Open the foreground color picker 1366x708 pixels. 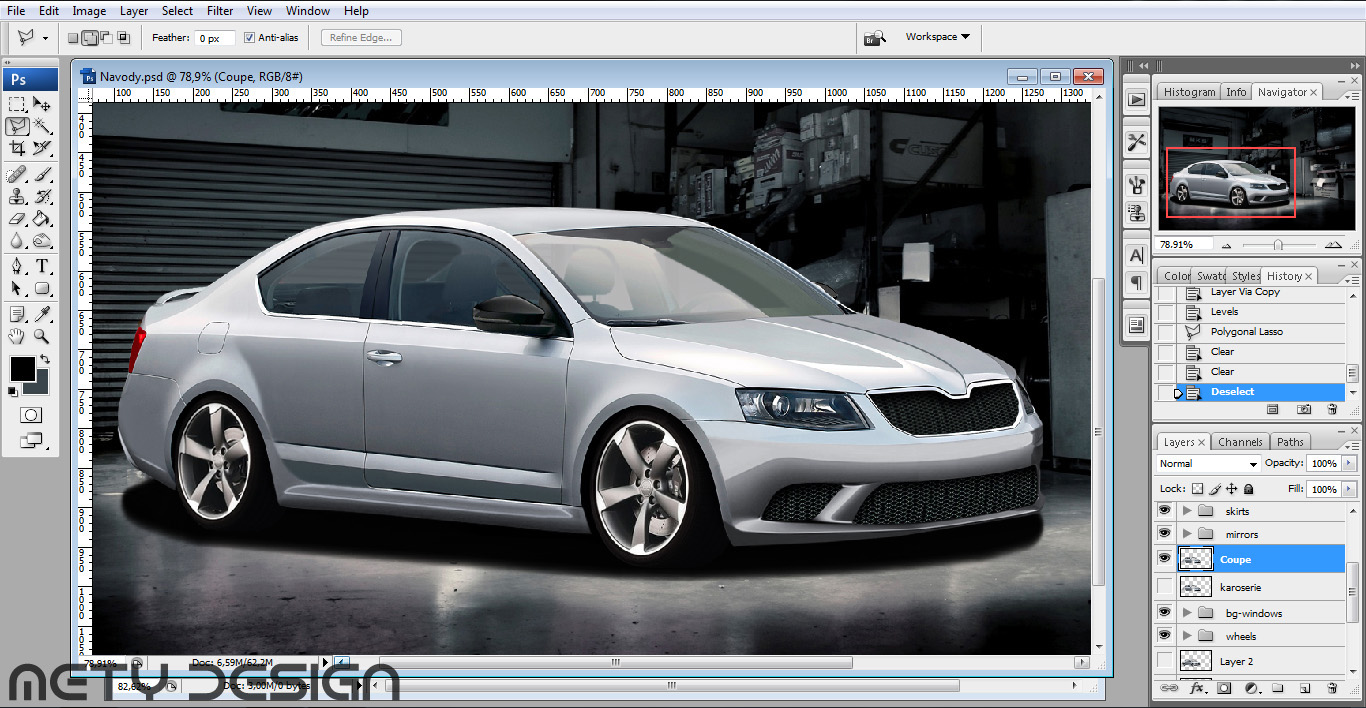click(x=21, y=369)
